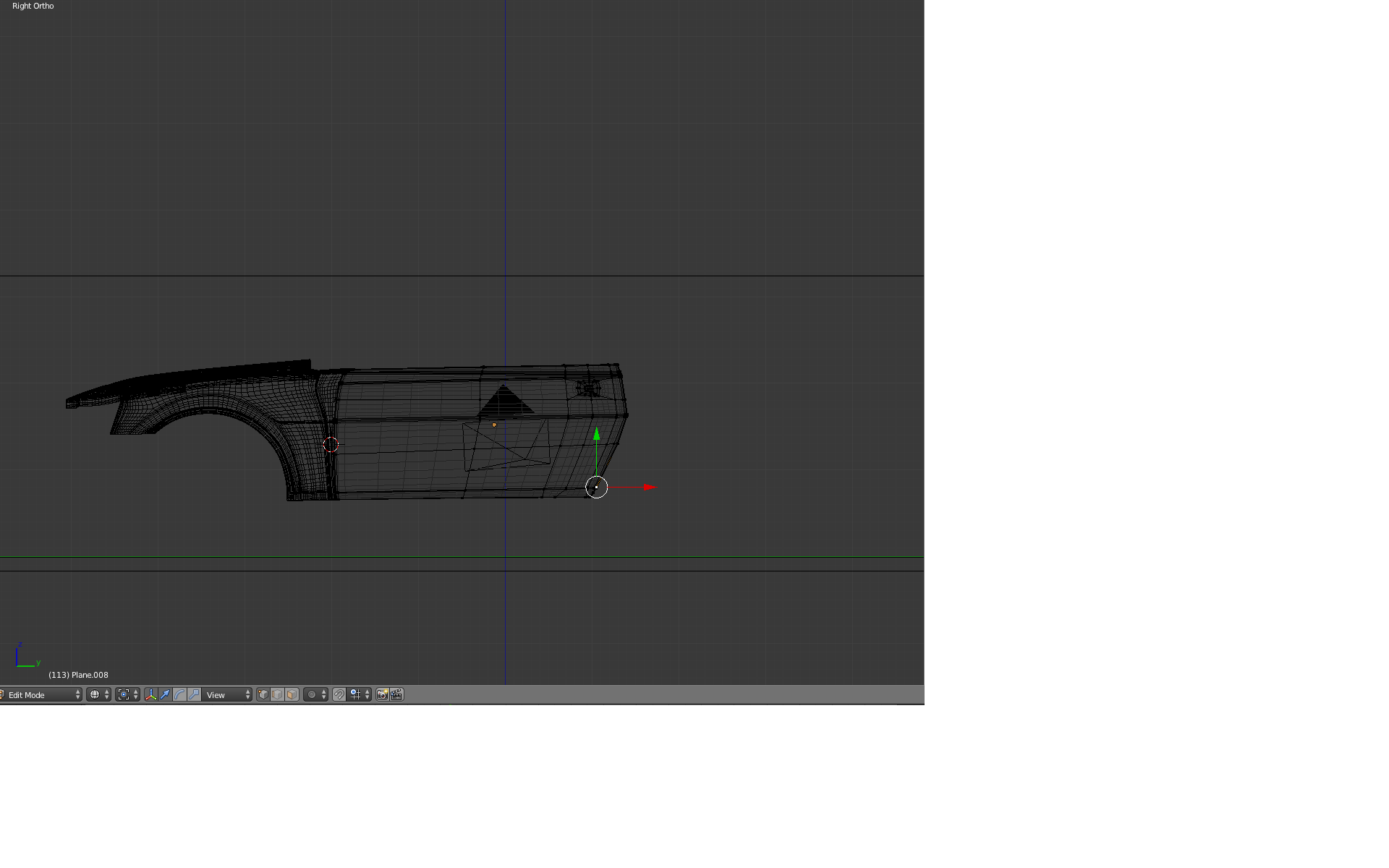Toggle the snap magnet
This screenshot has width=1389, height=868.
339,695
